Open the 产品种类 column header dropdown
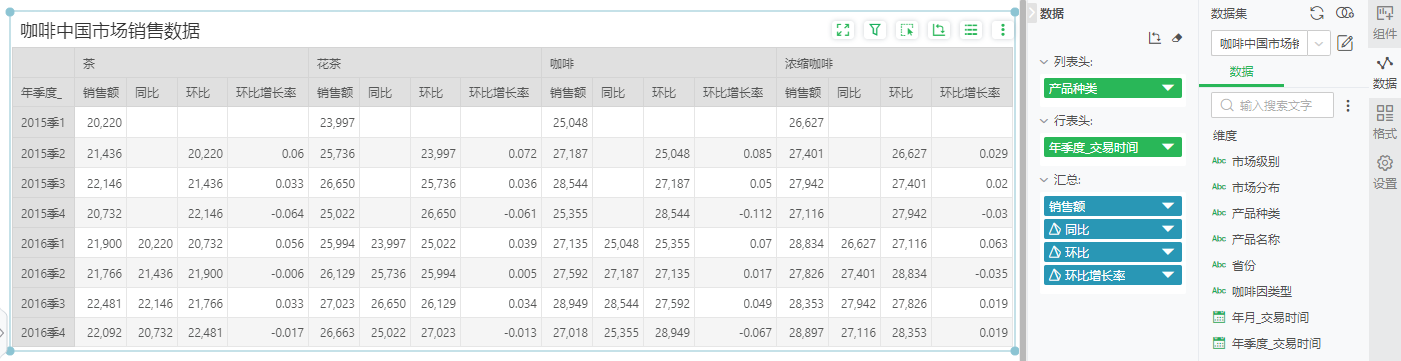Screen dimensions: 1401x361 tap(1167, 89)
